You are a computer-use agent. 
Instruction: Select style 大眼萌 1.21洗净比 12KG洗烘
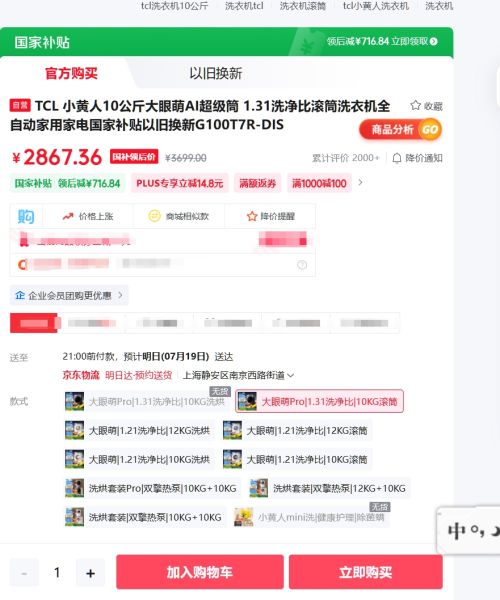[138, 430]
